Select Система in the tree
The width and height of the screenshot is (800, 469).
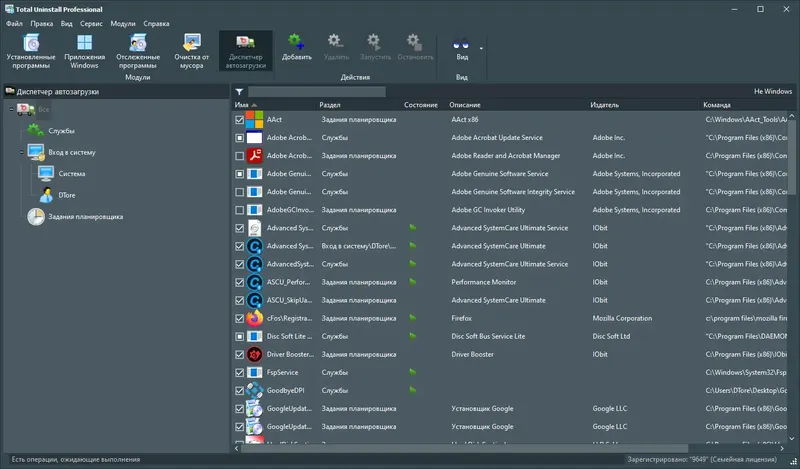click(72, 174)
